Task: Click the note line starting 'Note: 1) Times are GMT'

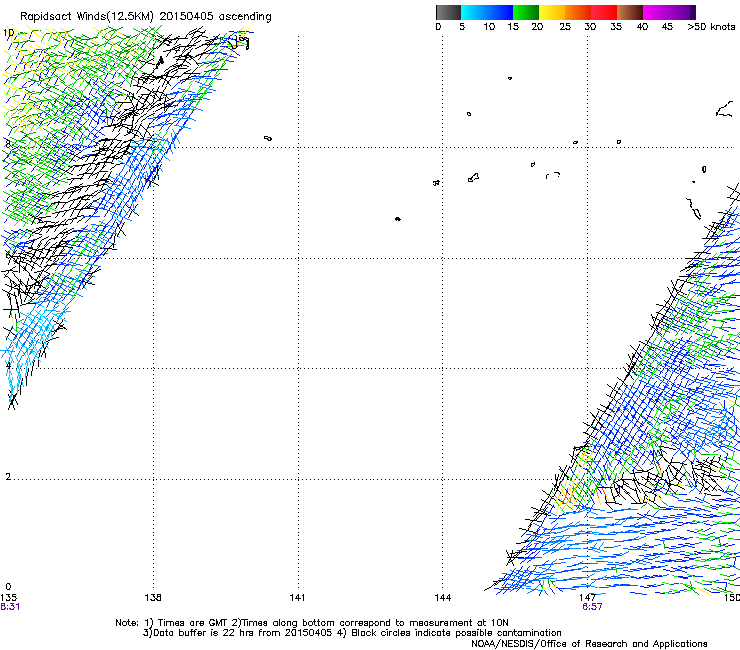Action: click(312, 623)
